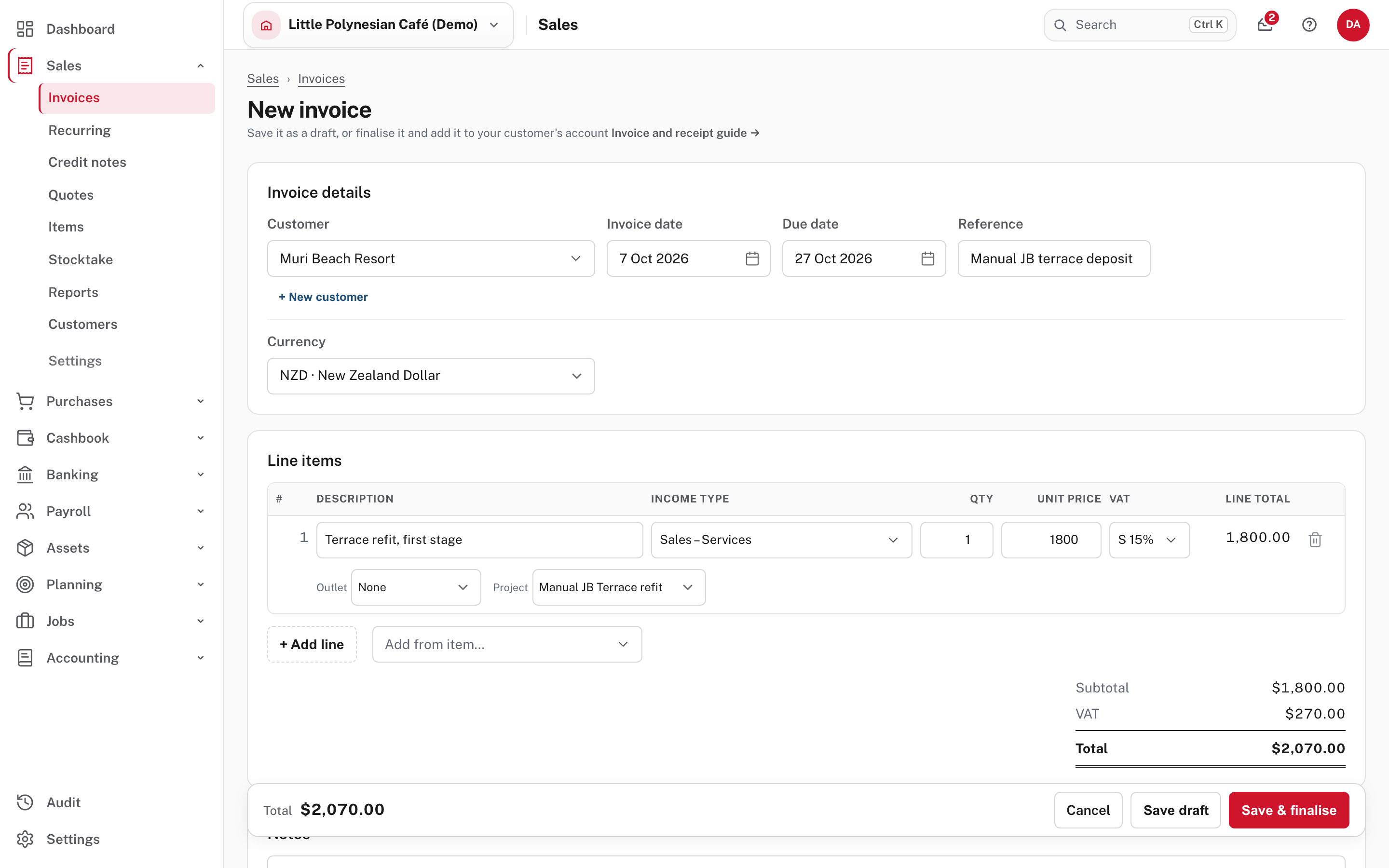The width and height of the screenshot is (1389, 868).
Task: Open the VAT S 15% dropdown
Action: coord(1149,540)
